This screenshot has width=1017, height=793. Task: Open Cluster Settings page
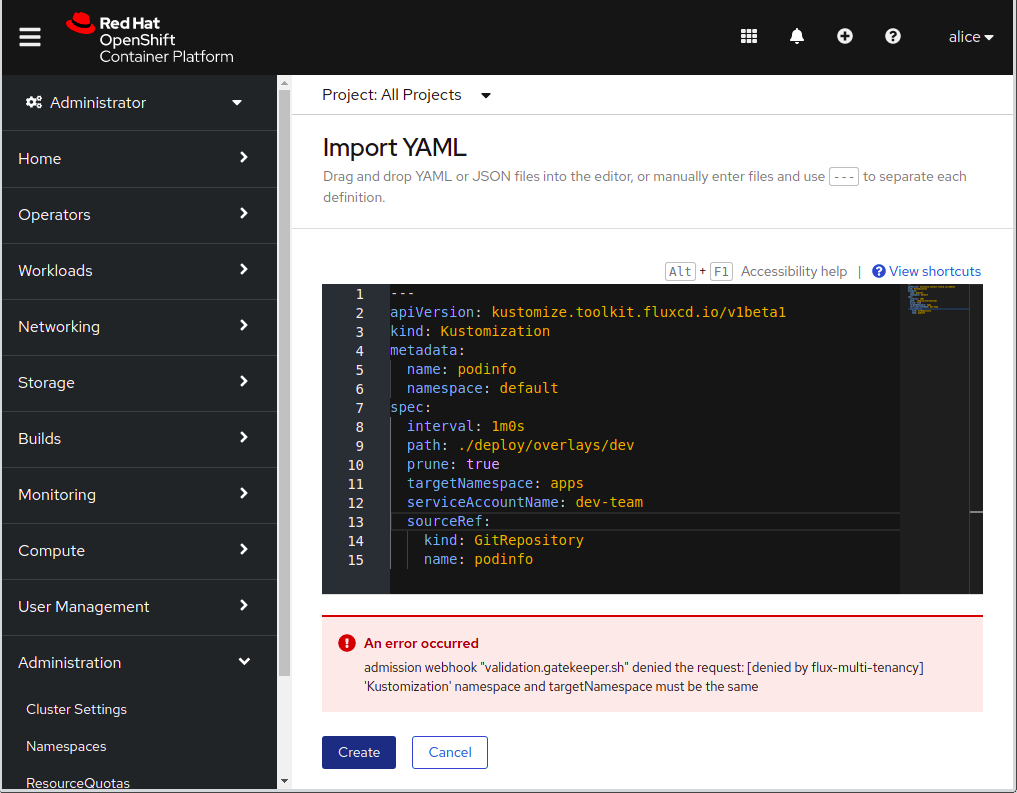click(x=77, y=709)
